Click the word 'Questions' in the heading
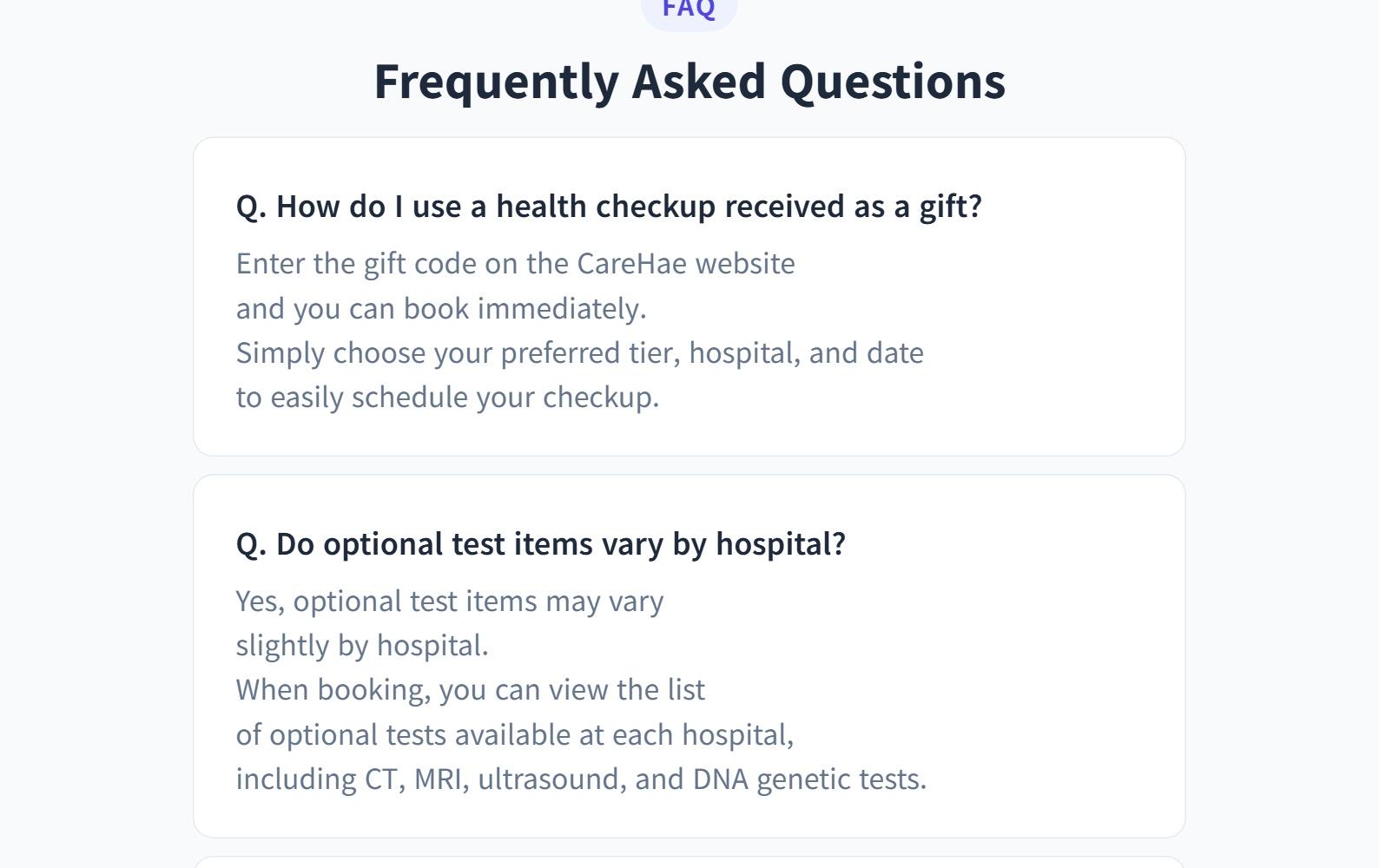This screenshot has width=1379, height=868. coord(892,82)
